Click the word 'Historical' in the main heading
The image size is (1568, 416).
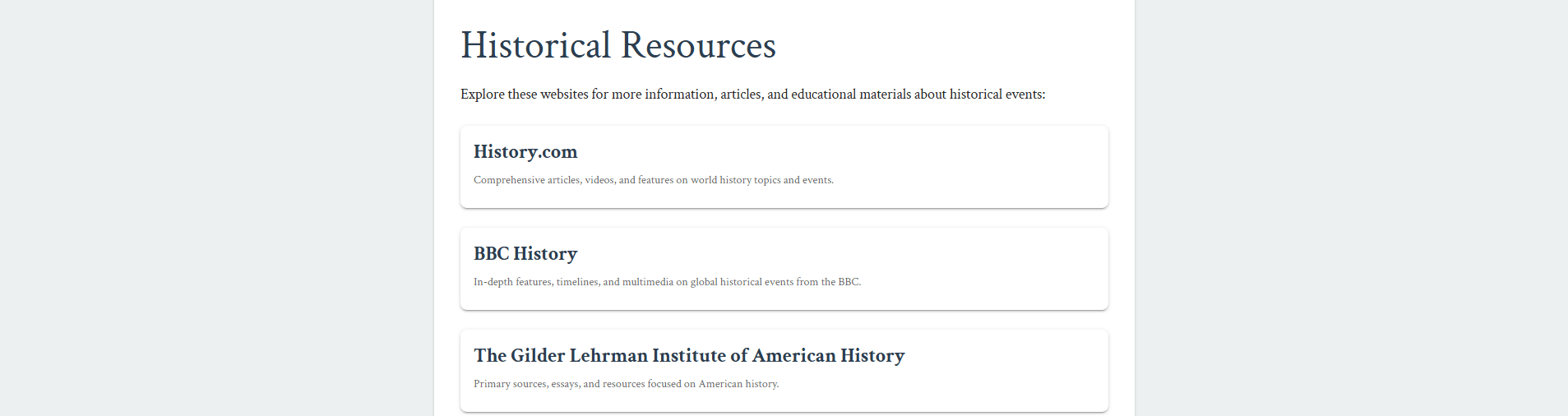535,45
